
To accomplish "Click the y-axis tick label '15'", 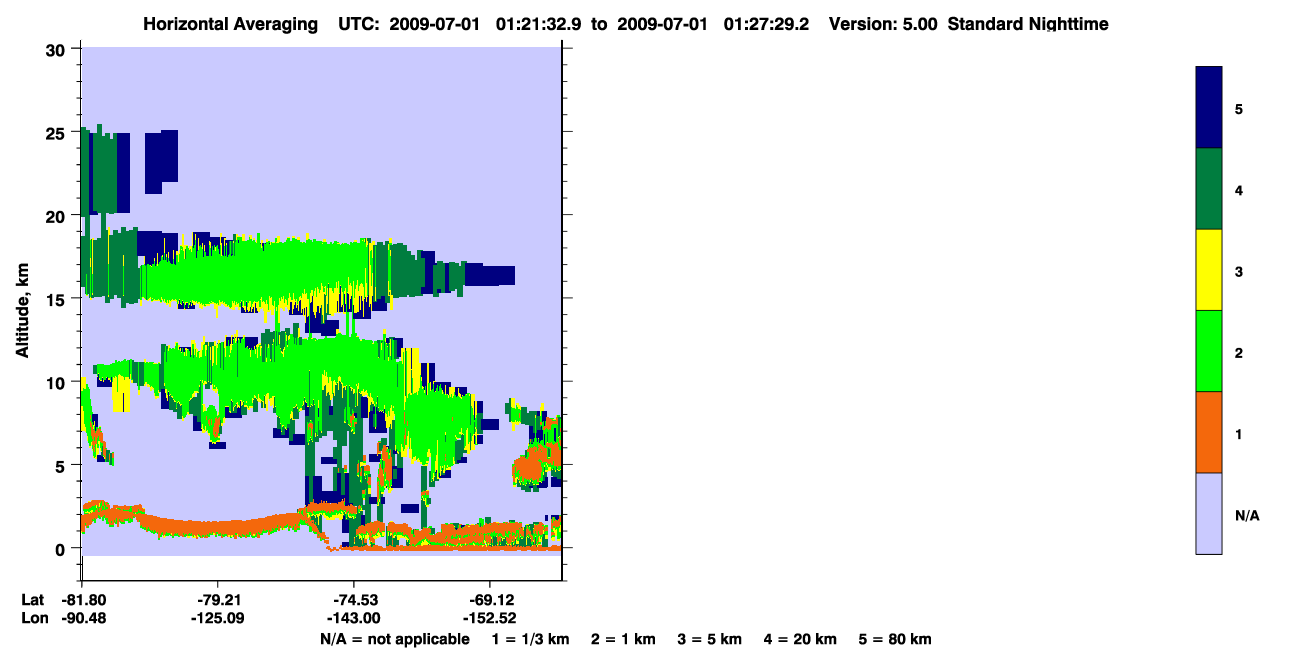I will point(56,299).
